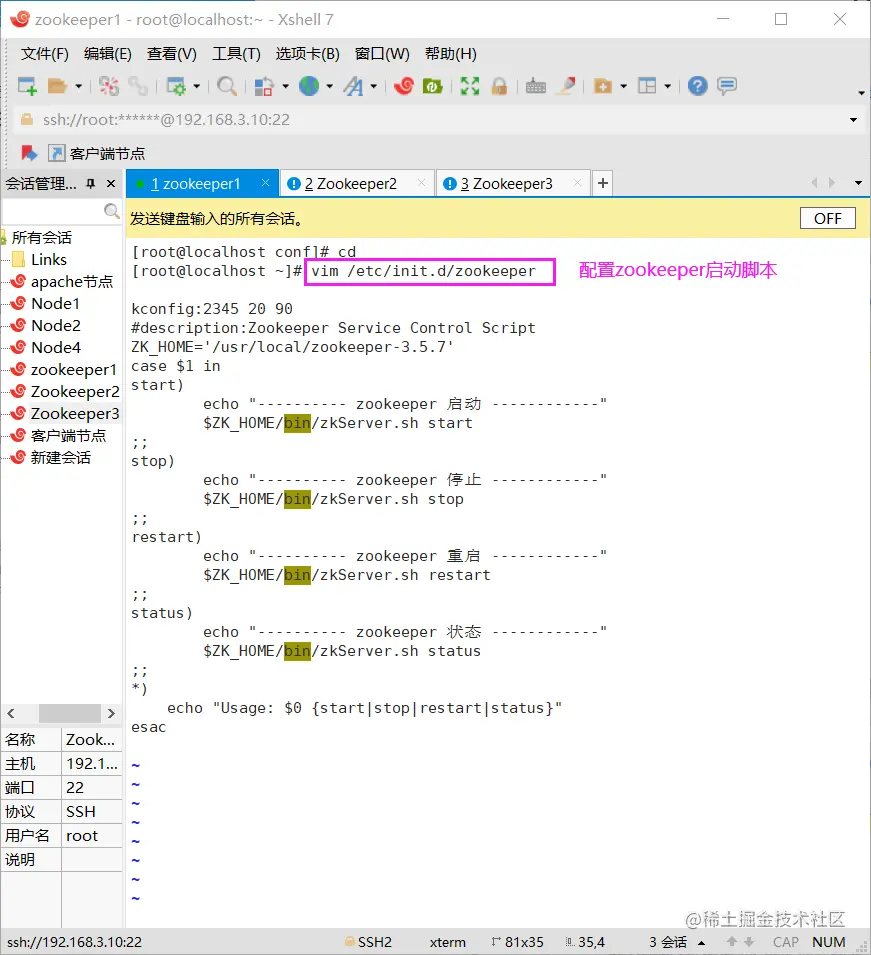Open the 帮助(H) menu
Image resolution: width=871 pixels, height=955 pixels.
[451, 54]
